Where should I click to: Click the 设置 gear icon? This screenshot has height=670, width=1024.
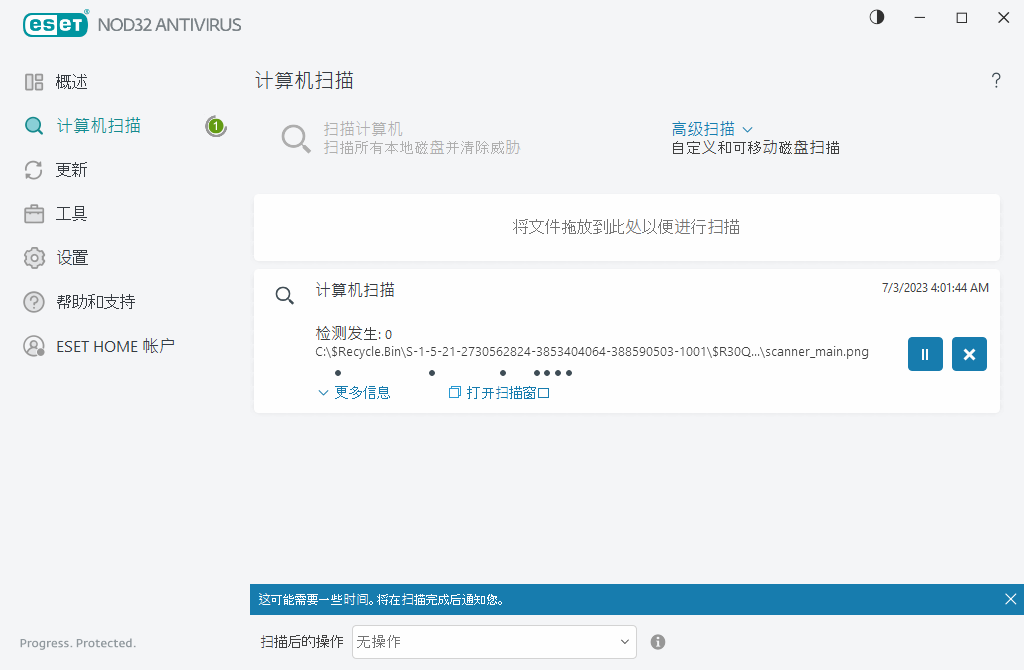click(33, 257)
